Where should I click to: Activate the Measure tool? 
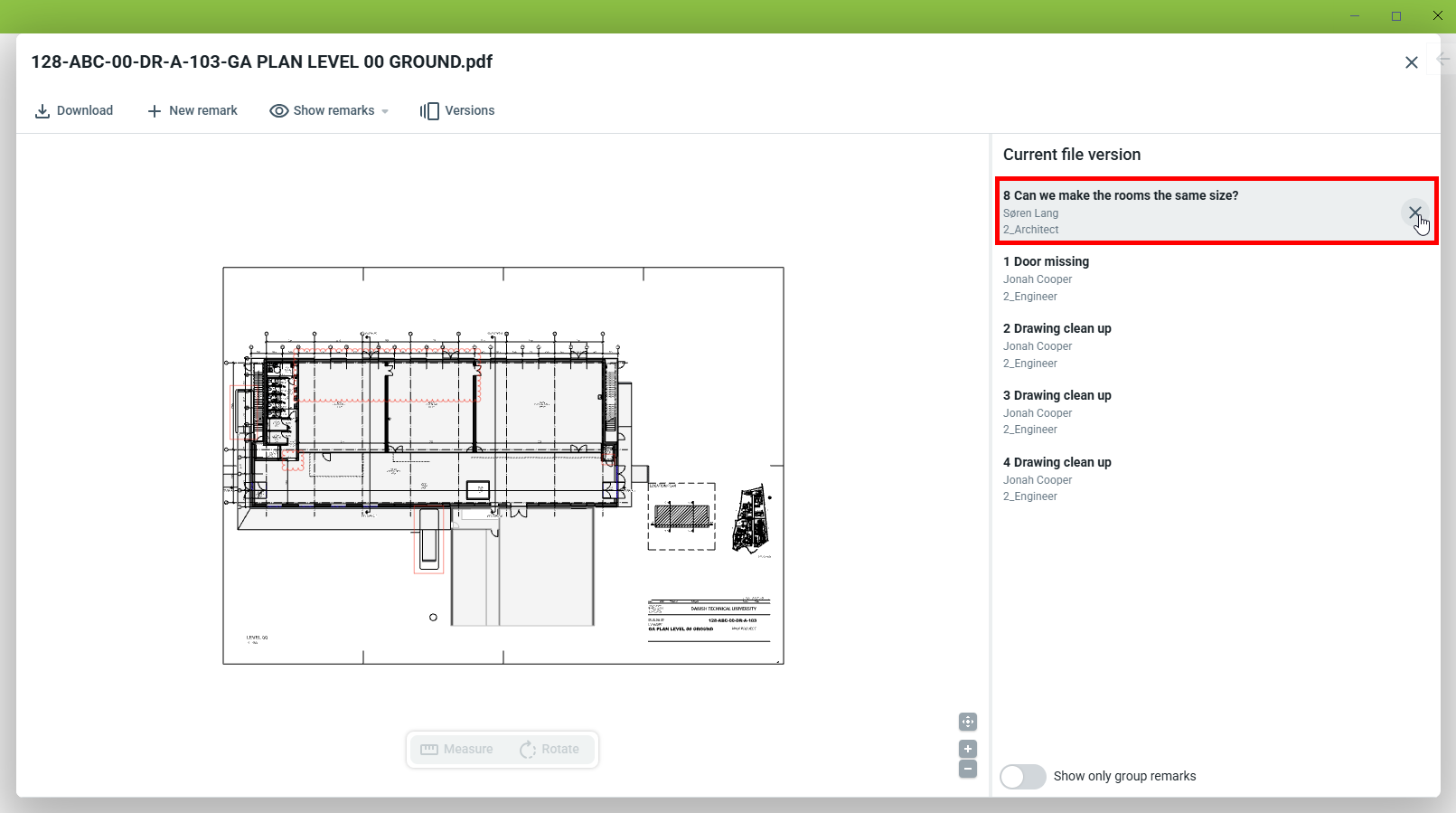457,750
